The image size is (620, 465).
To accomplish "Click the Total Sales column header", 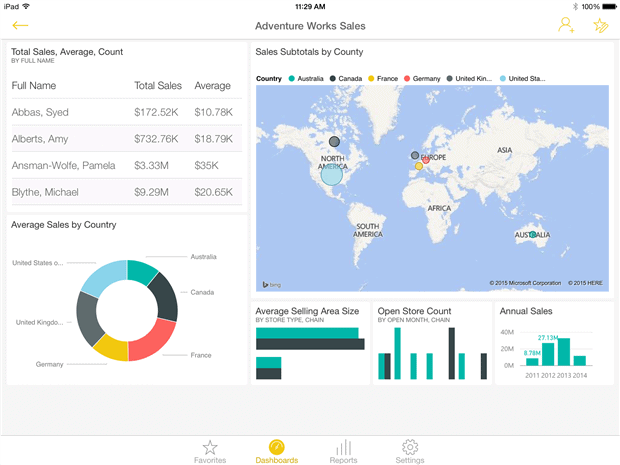I will [x=158, y=86].
